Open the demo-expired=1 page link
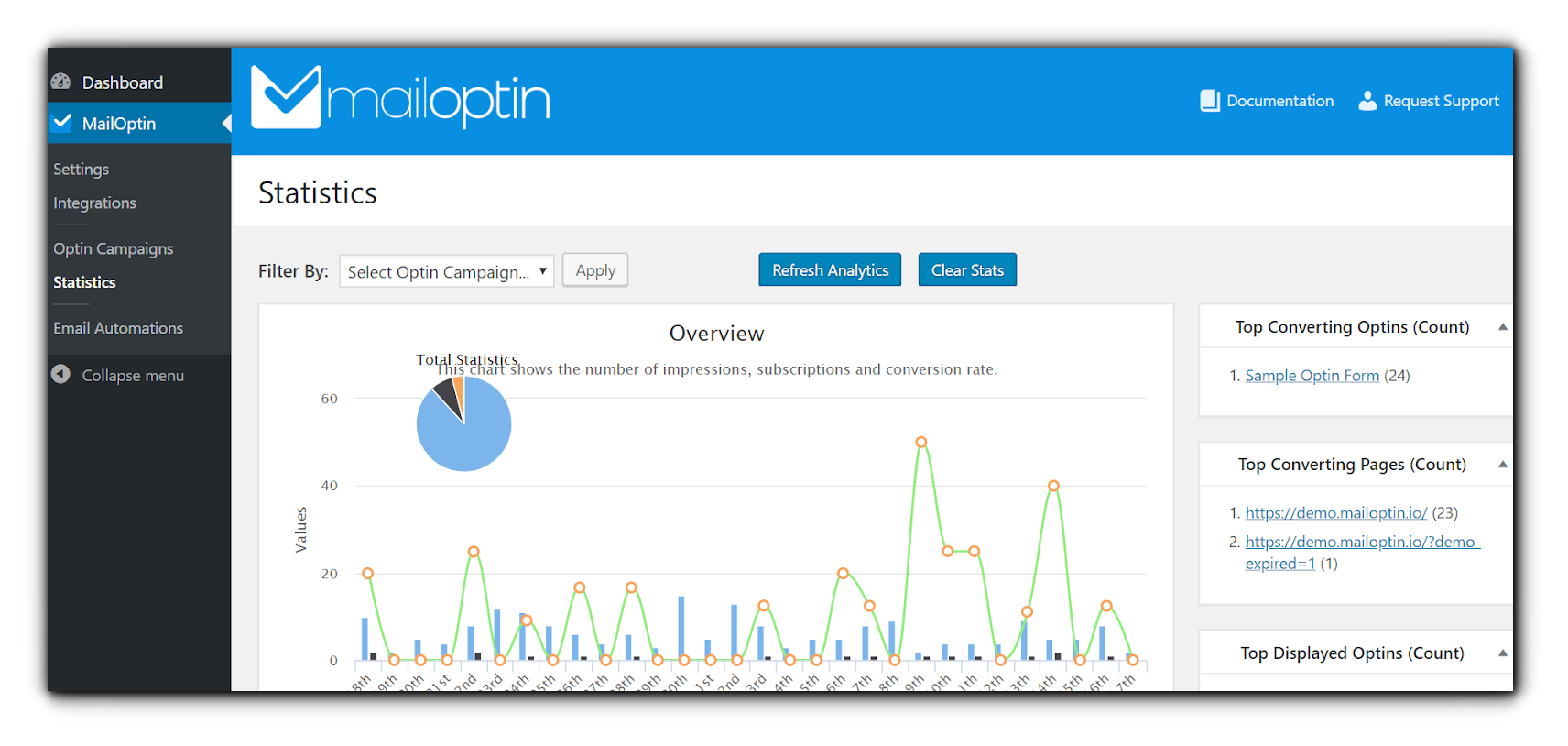Screen dimensions: 1568x746 (1362, 553)
